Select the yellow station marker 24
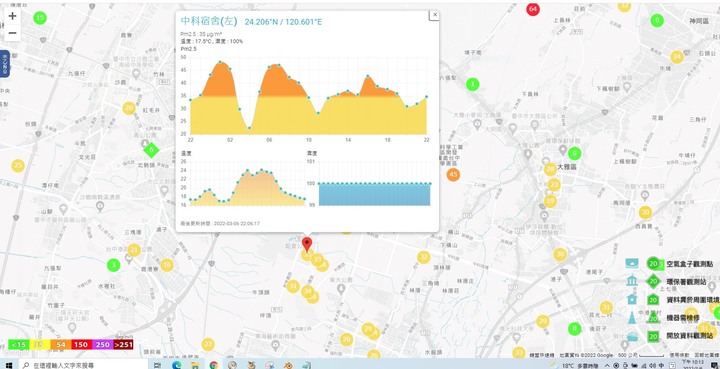 coord(677,57)
